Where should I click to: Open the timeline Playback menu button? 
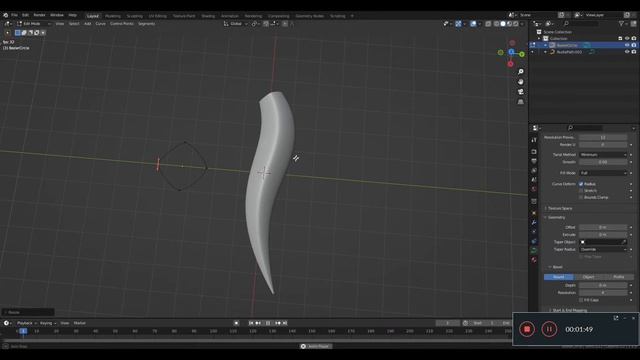pos(26,323)
